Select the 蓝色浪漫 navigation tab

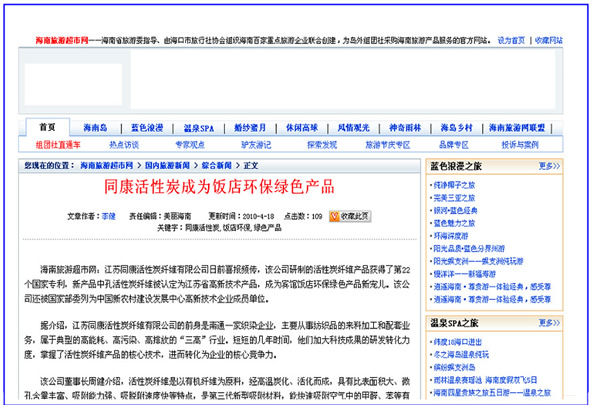tap(146, 128)
